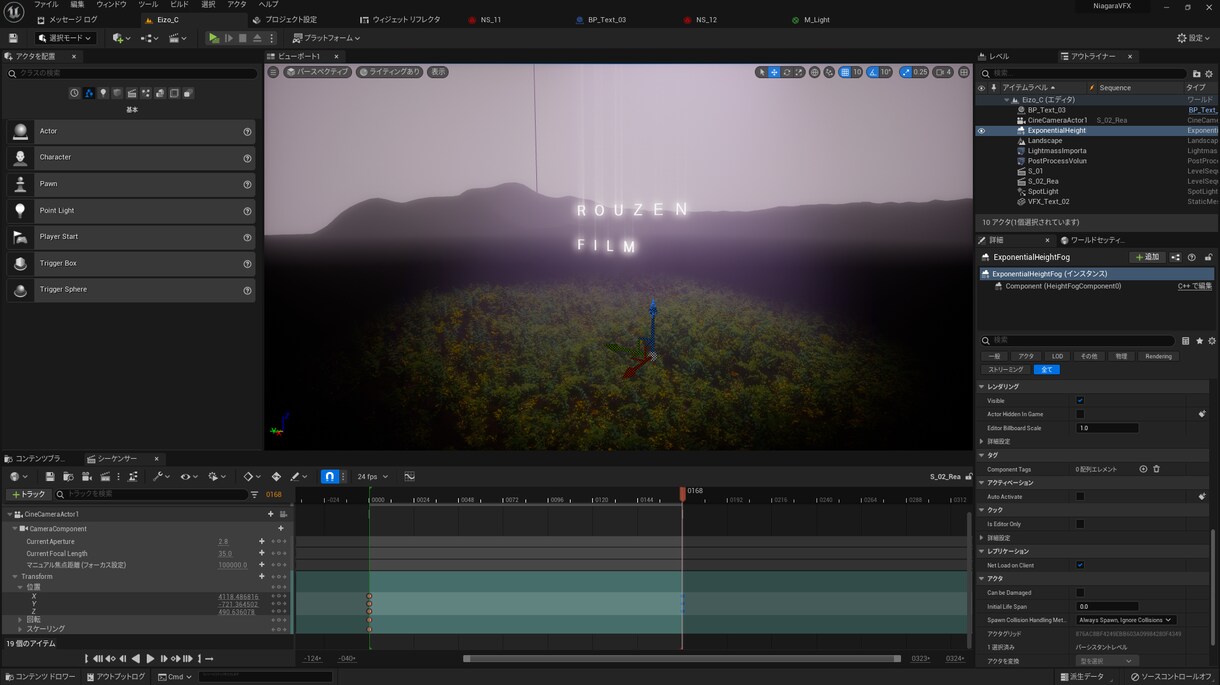Open the viewport hamburger options menu
Screen dimensions: 1220x685
273,72
